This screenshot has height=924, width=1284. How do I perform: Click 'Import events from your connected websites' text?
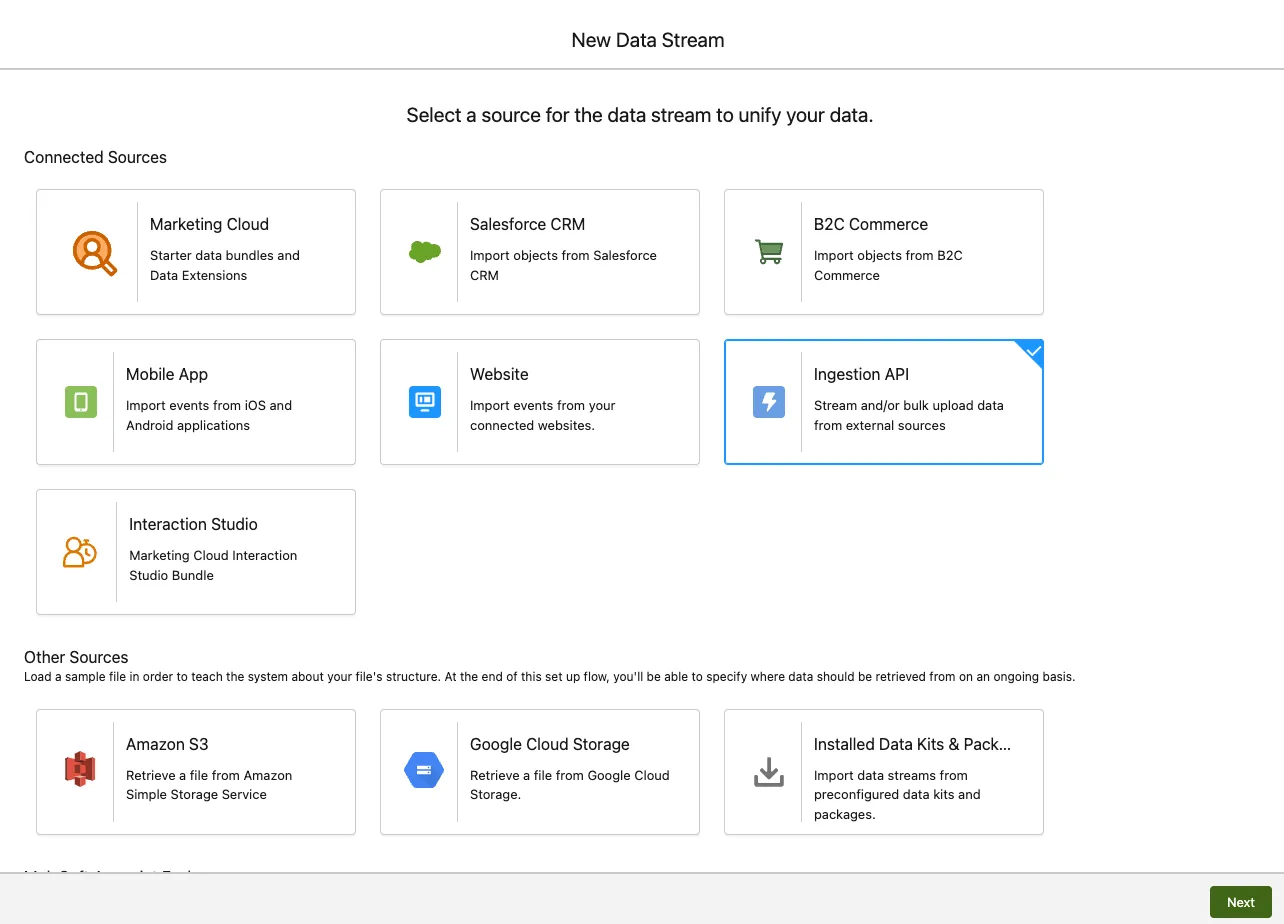click(543, 415)
